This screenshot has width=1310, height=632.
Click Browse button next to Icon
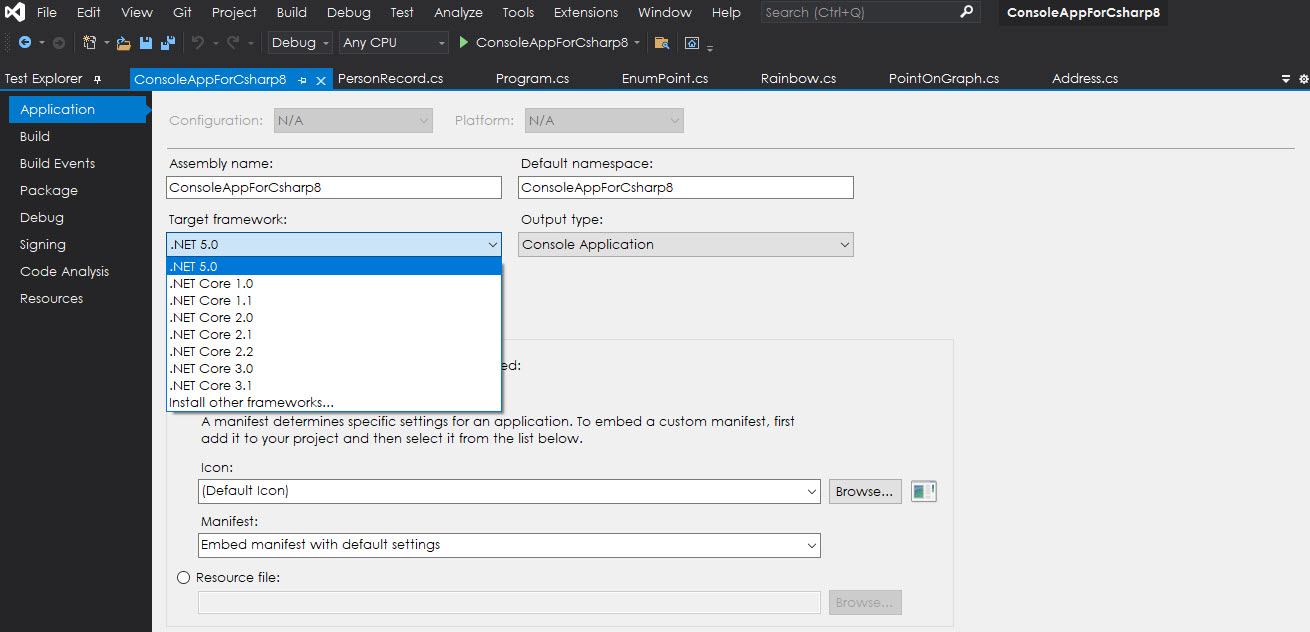[864, 491]
